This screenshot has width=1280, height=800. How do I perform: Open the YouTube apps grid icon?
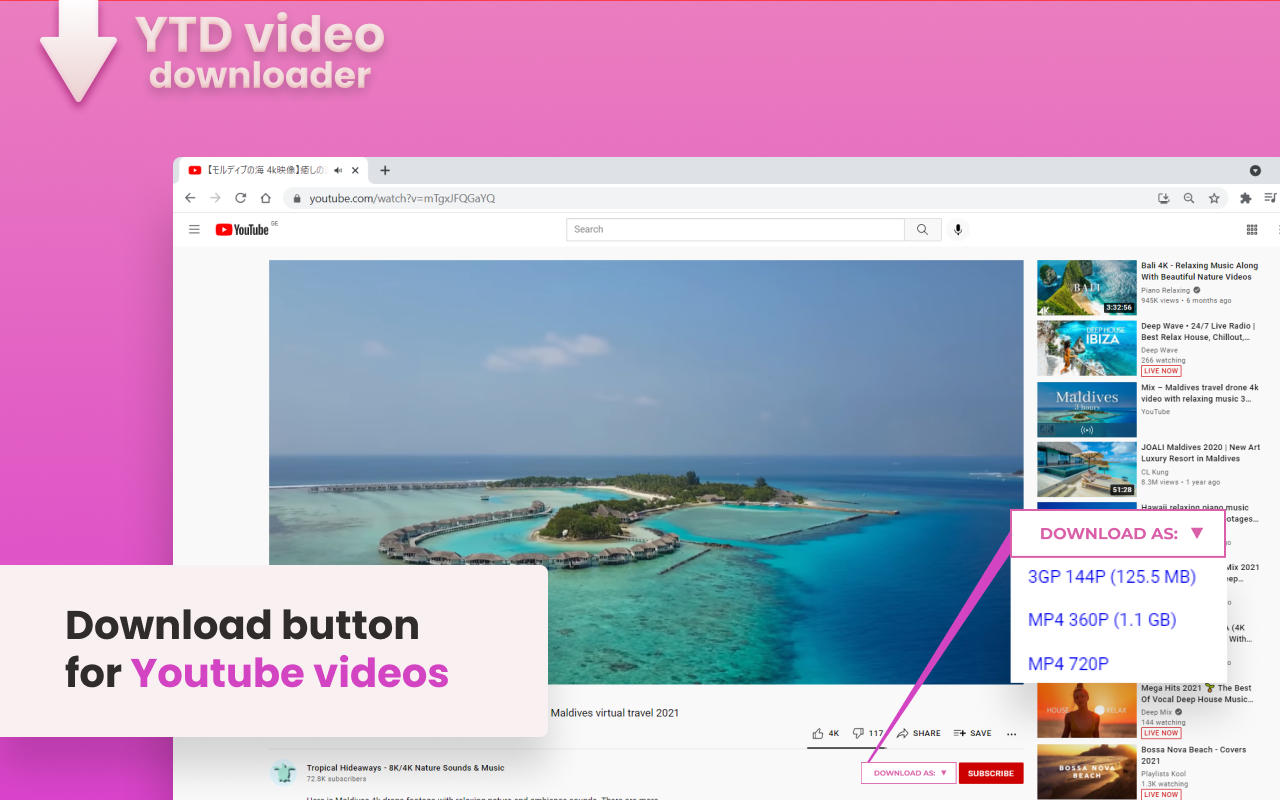(1252, 229)
